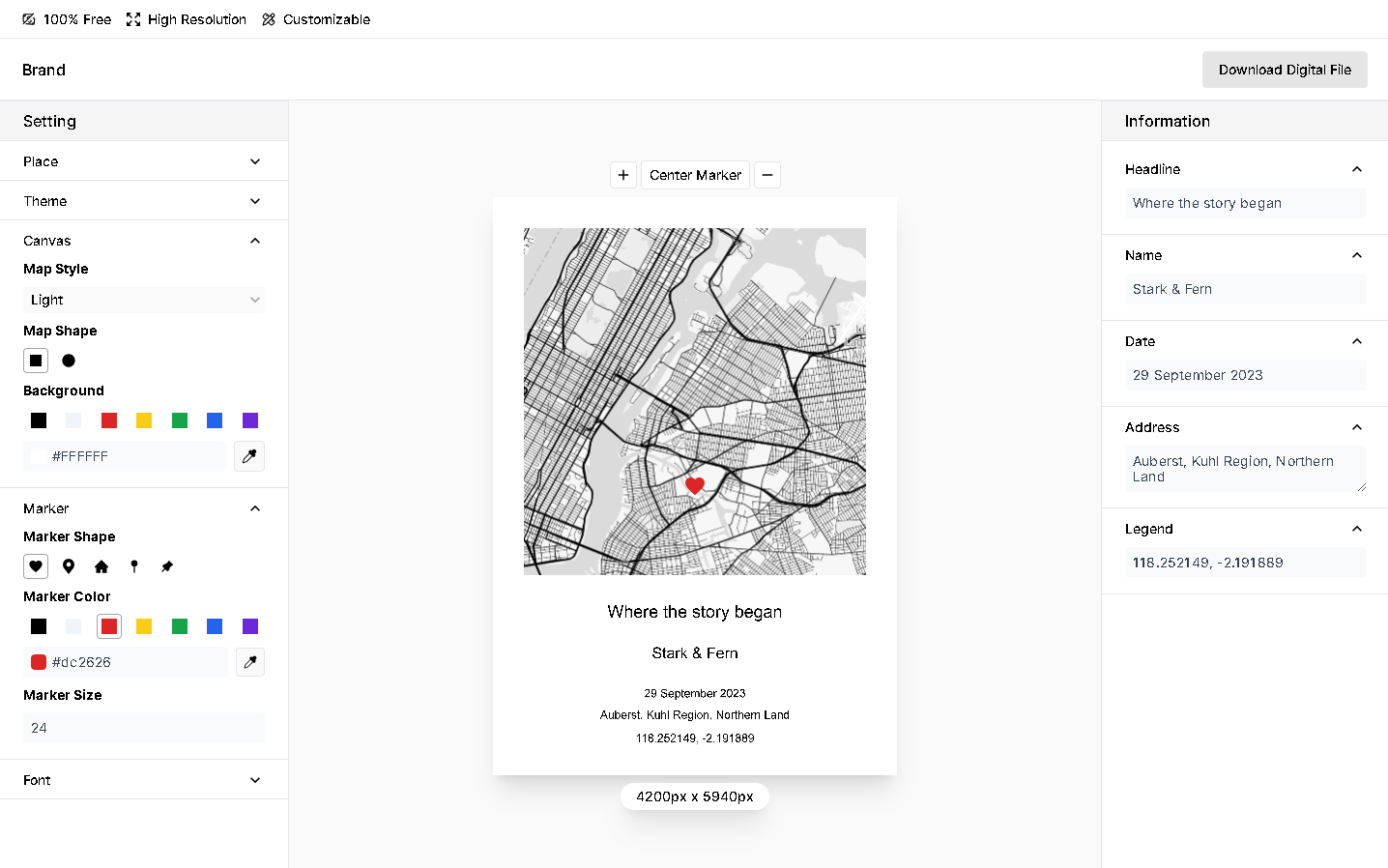Zoom out of the map with the minus button
Image resolution: width=1388 pixels, height=868 pixels.
766,175
